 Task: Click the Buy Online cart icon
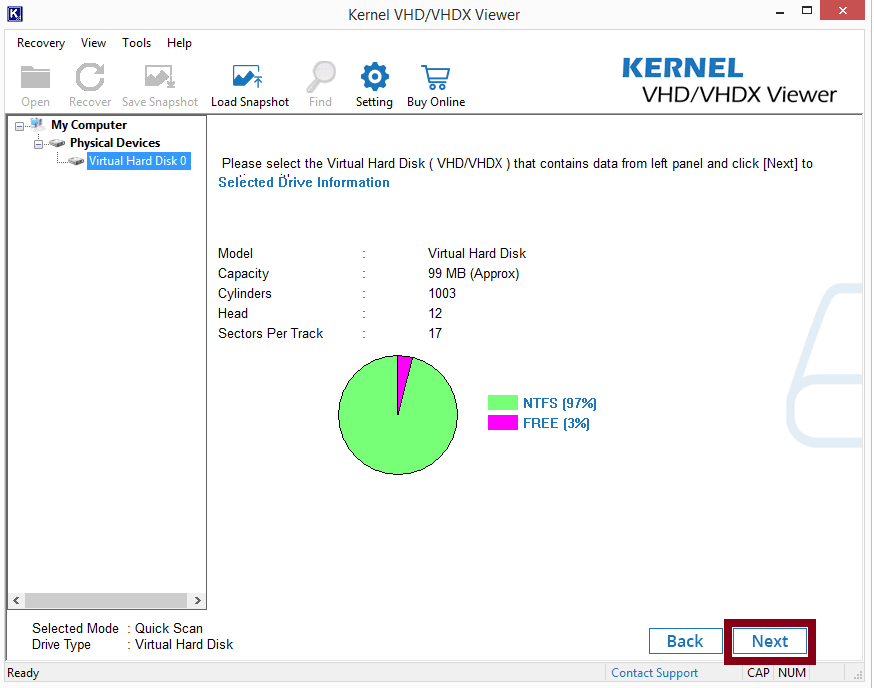(436, 77)
